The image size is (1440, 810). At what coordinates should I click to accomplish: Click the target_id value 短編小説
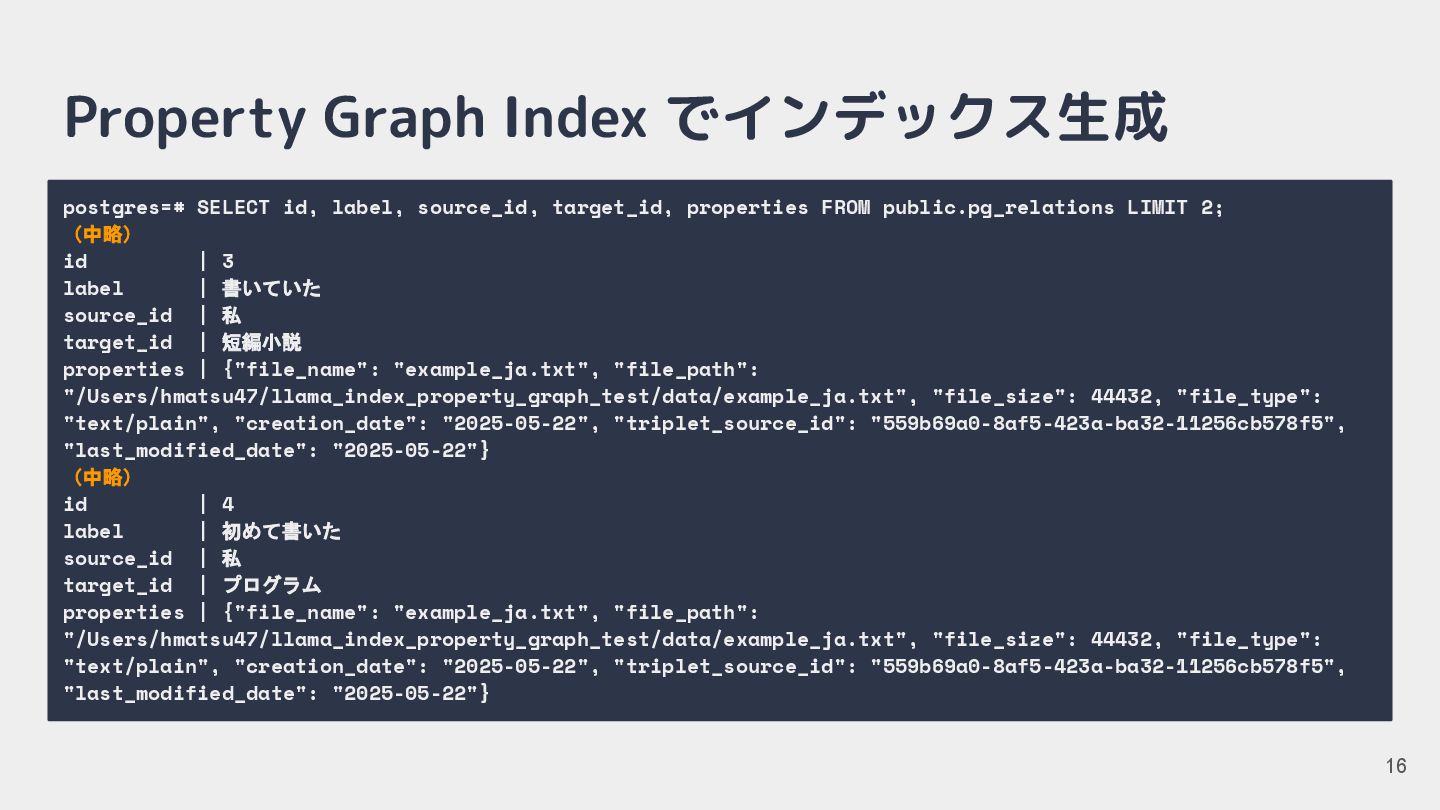pos(261,343)
